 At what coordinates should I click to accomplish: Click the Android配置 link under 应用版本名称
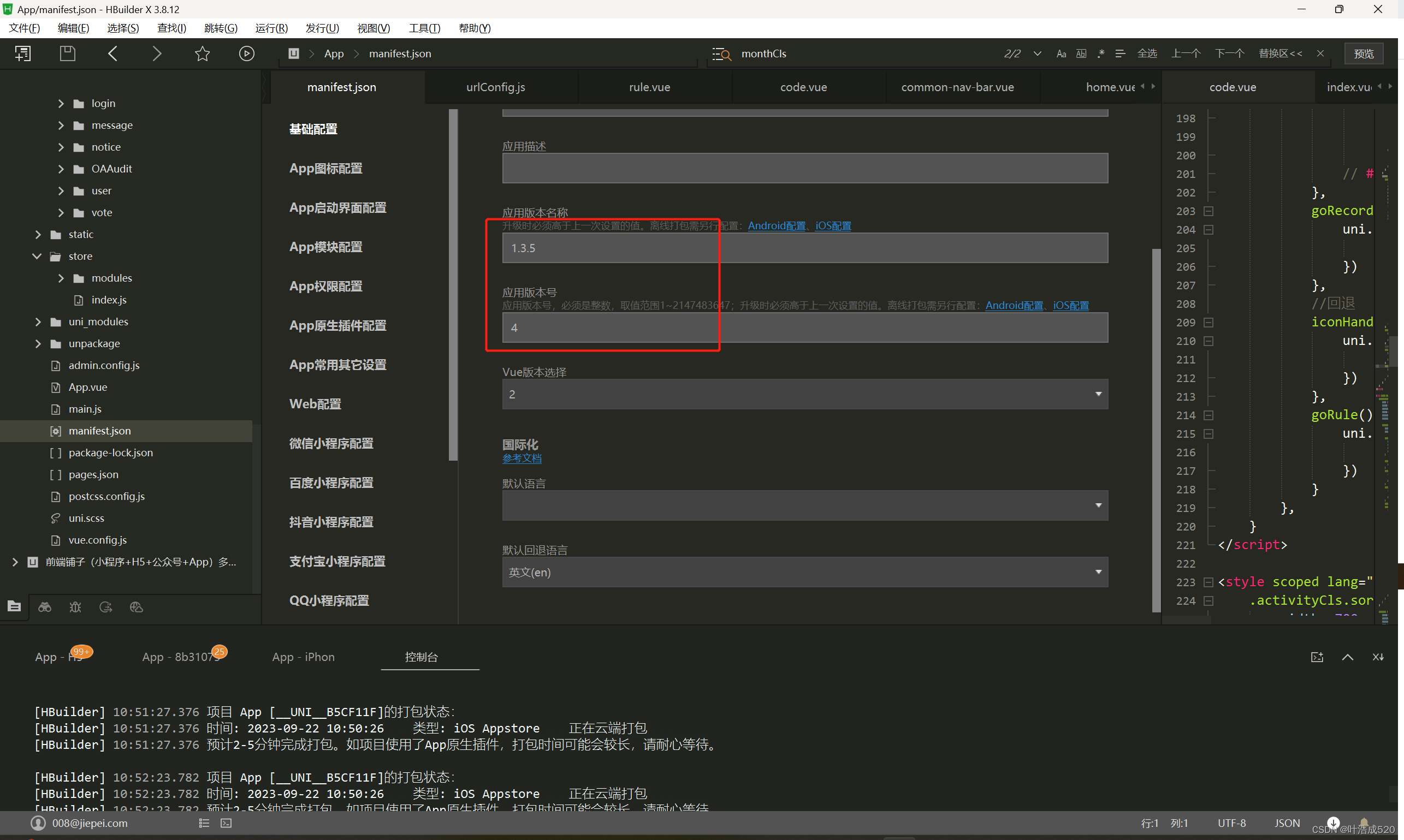(777, 225)
